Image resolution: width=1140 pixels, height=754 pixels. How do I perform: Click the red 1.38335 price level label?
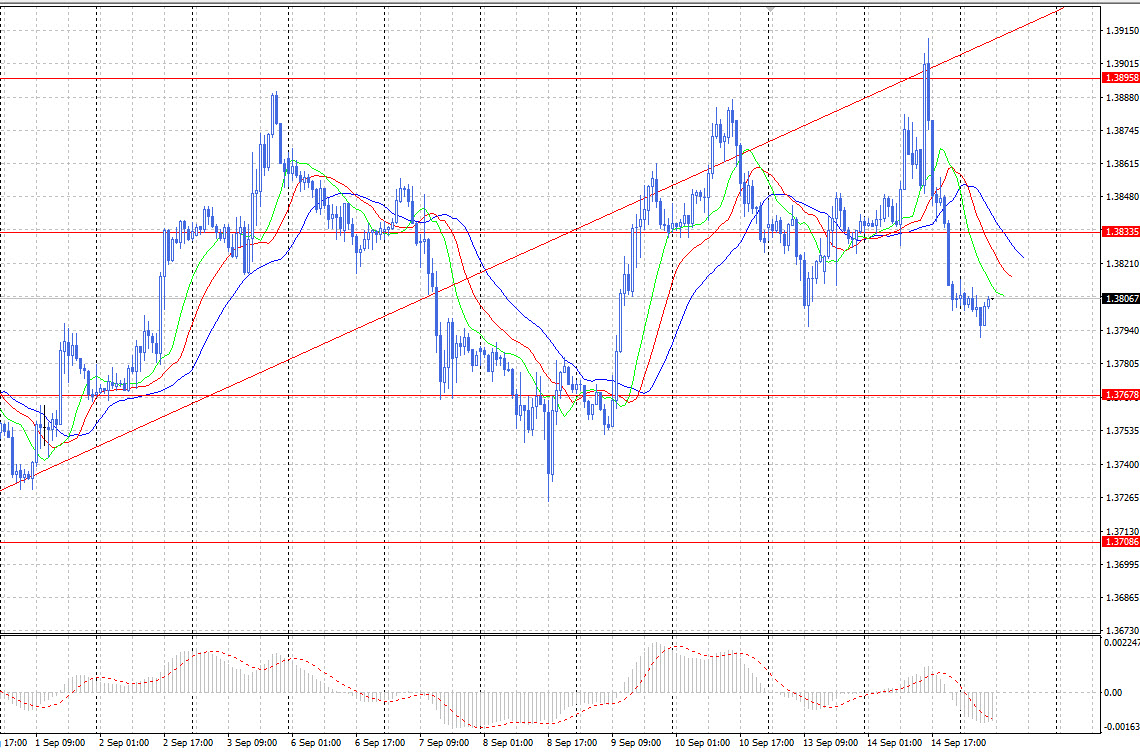(1121, 232)
